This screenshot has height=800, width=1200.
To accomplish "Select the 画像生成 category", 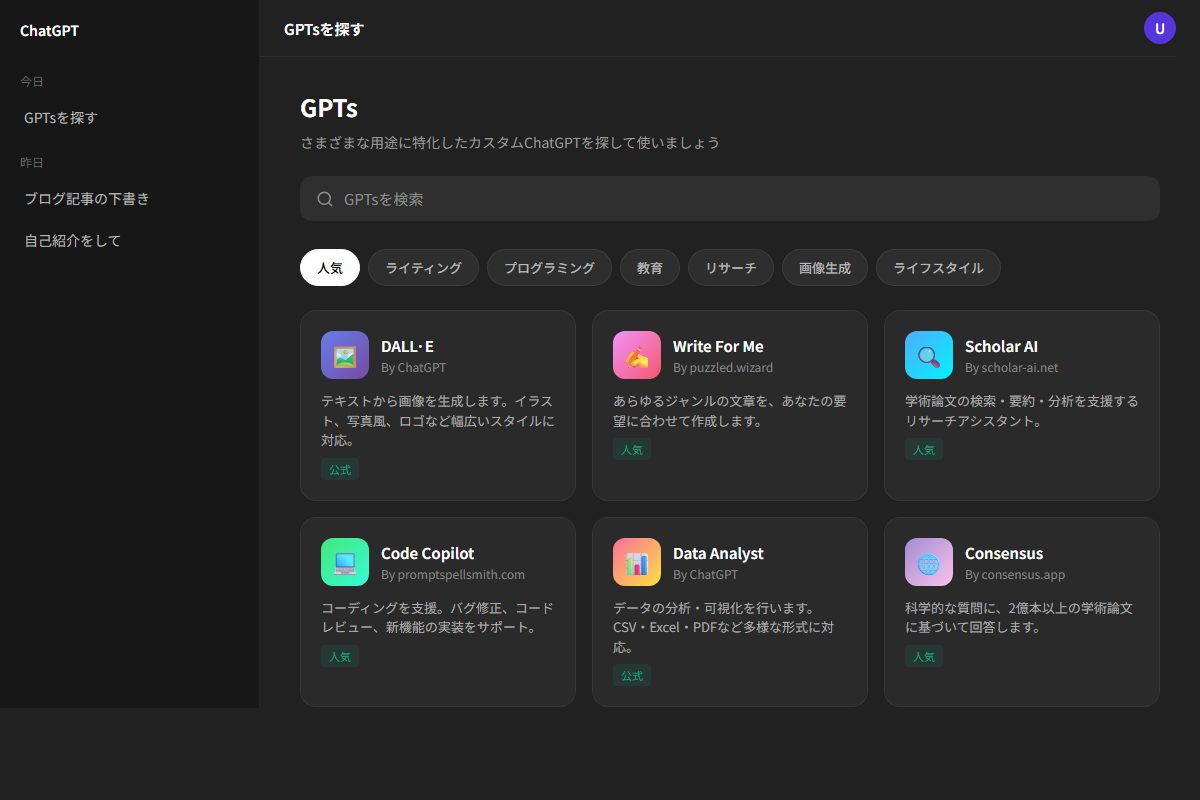I will click(824, 267).
